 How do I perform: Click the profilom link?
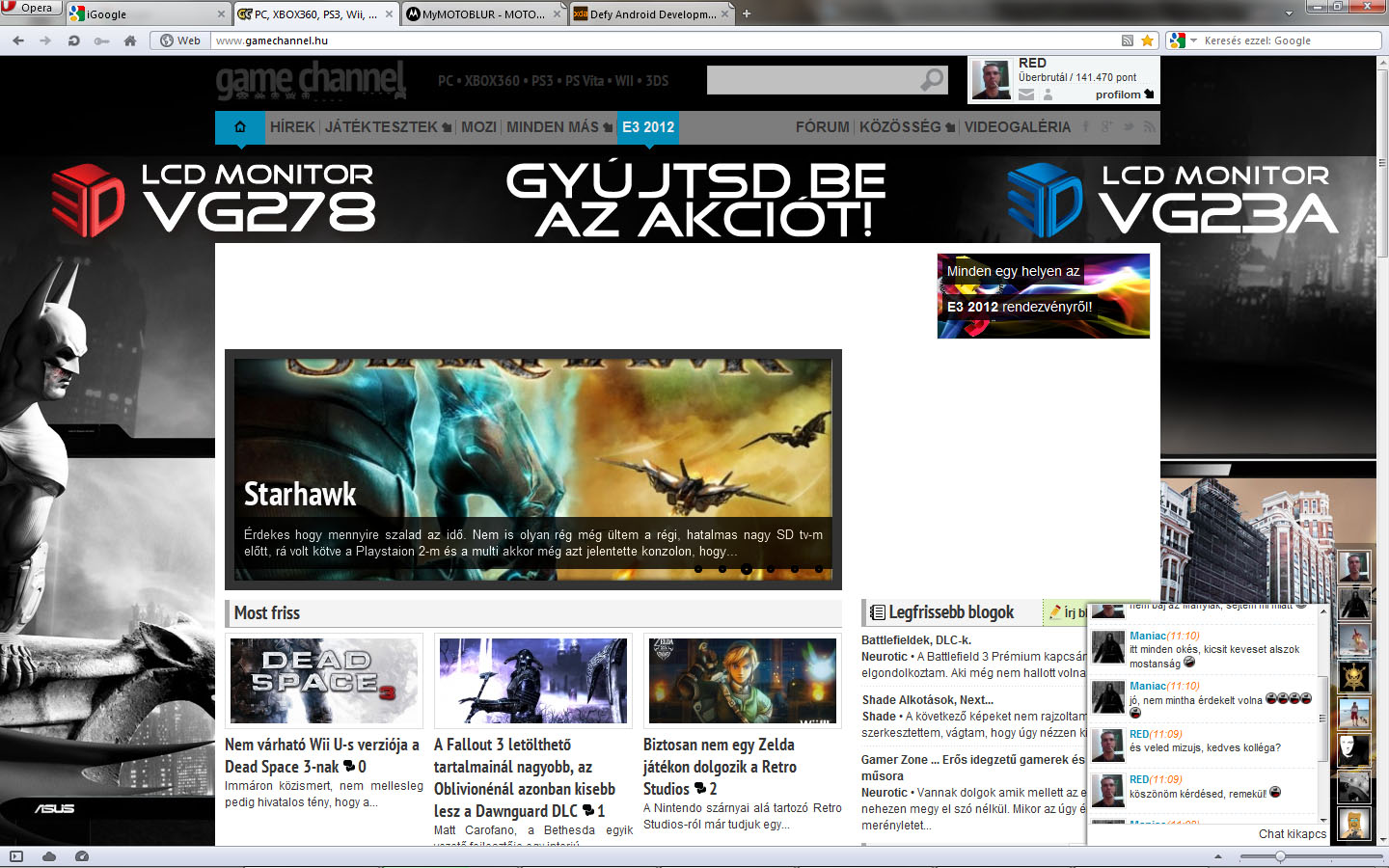point(1123,95)
